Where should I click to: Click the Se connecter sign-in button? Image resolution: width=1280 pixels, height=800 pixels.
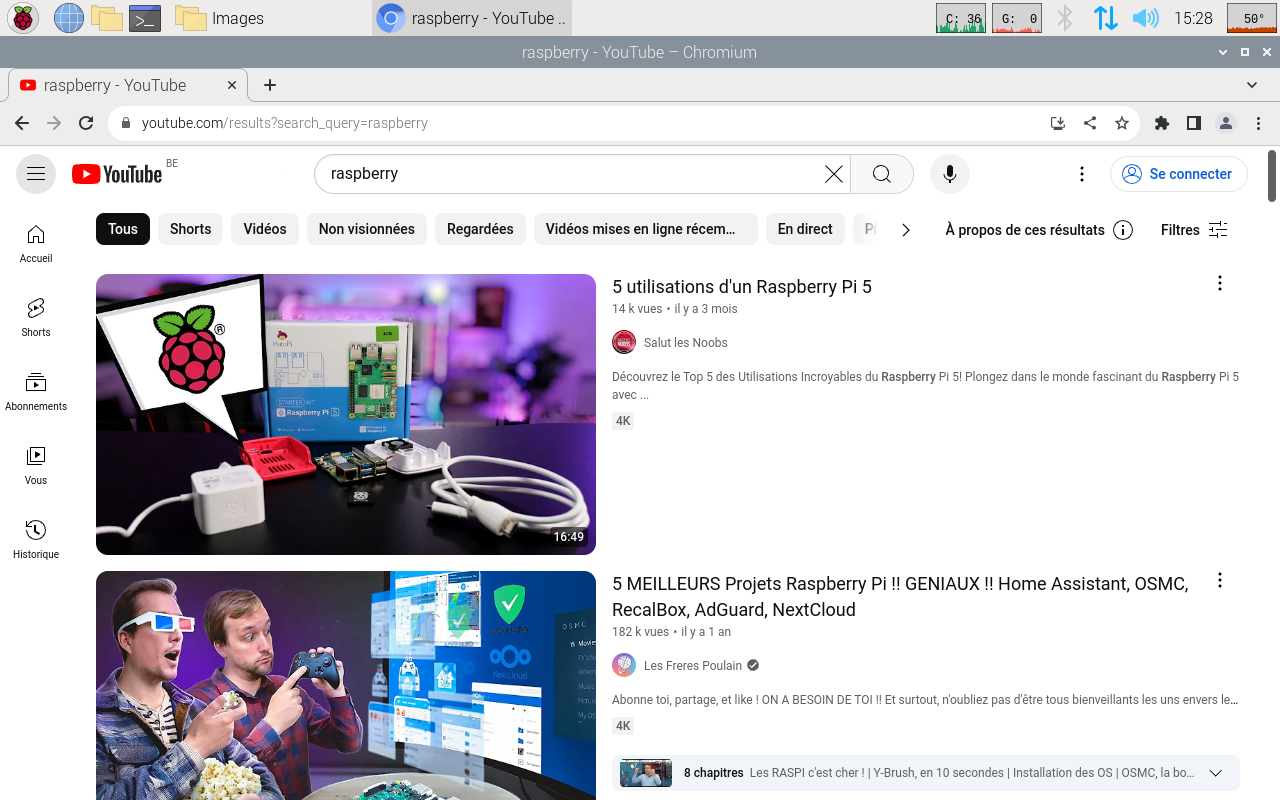tap(1178, 174)
